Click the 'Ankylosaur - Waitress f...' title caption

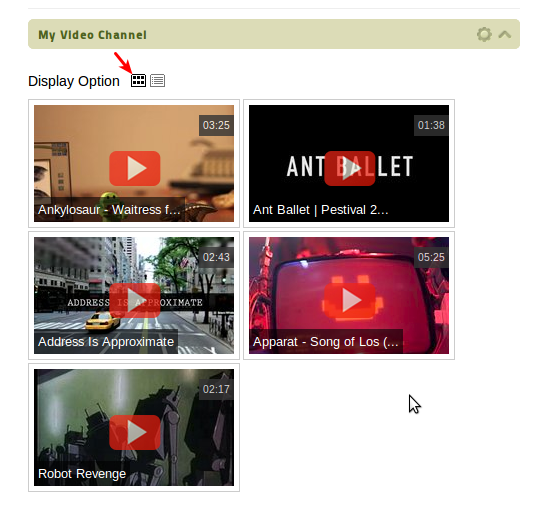[109, 210]
